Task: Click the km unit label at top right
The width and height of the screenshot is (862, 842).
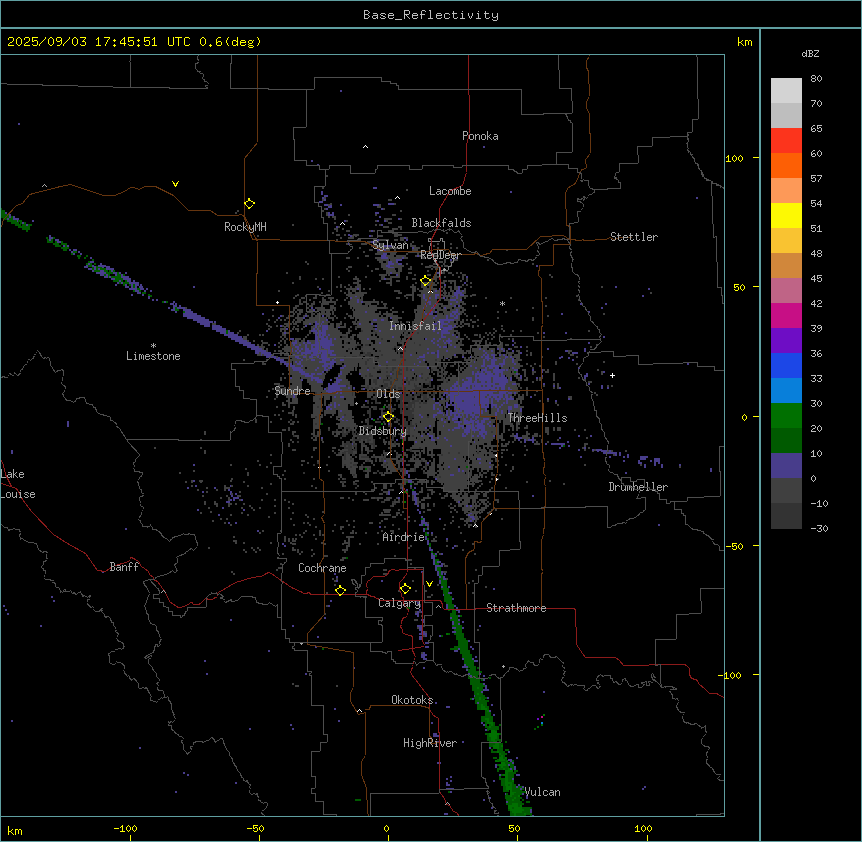Action: pos(745,42)
